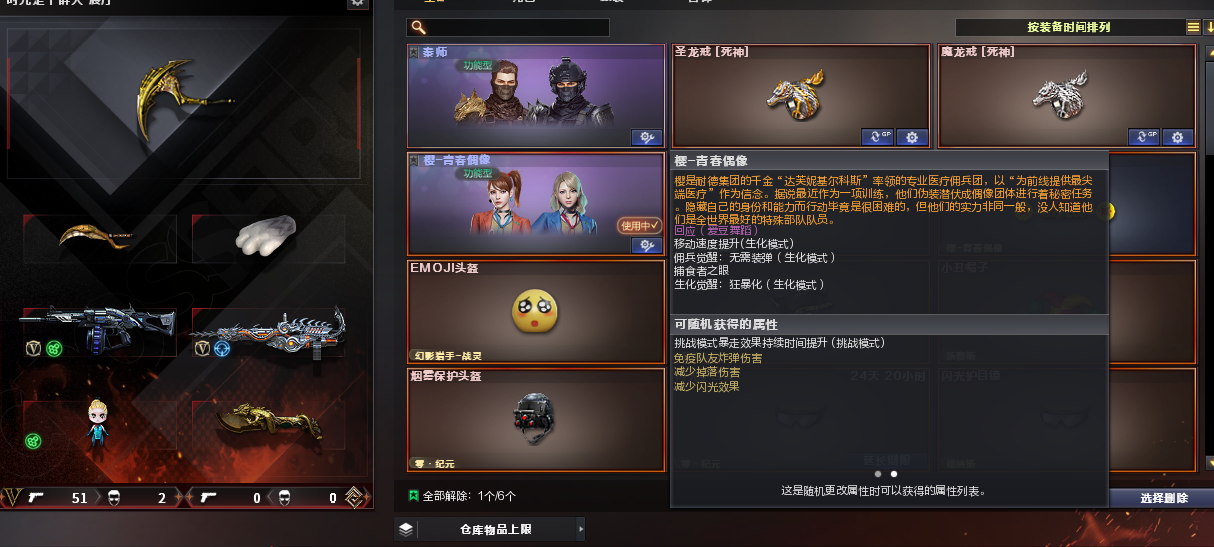Open settings wrench on 樱-青春偶像 character card
Viewport: 1214px width, 547px height.
point(646,245)
